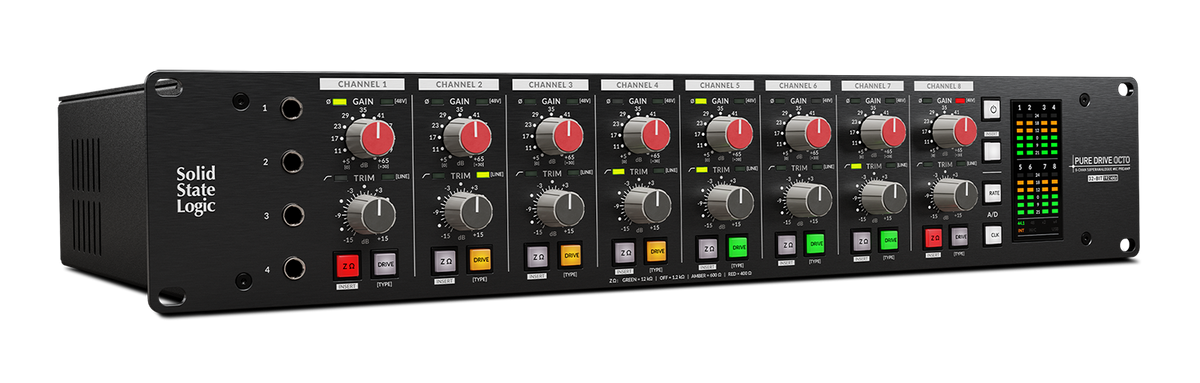
Task: Click the CLK clock button
Action: pyautogui.click(x=994, y=235)
